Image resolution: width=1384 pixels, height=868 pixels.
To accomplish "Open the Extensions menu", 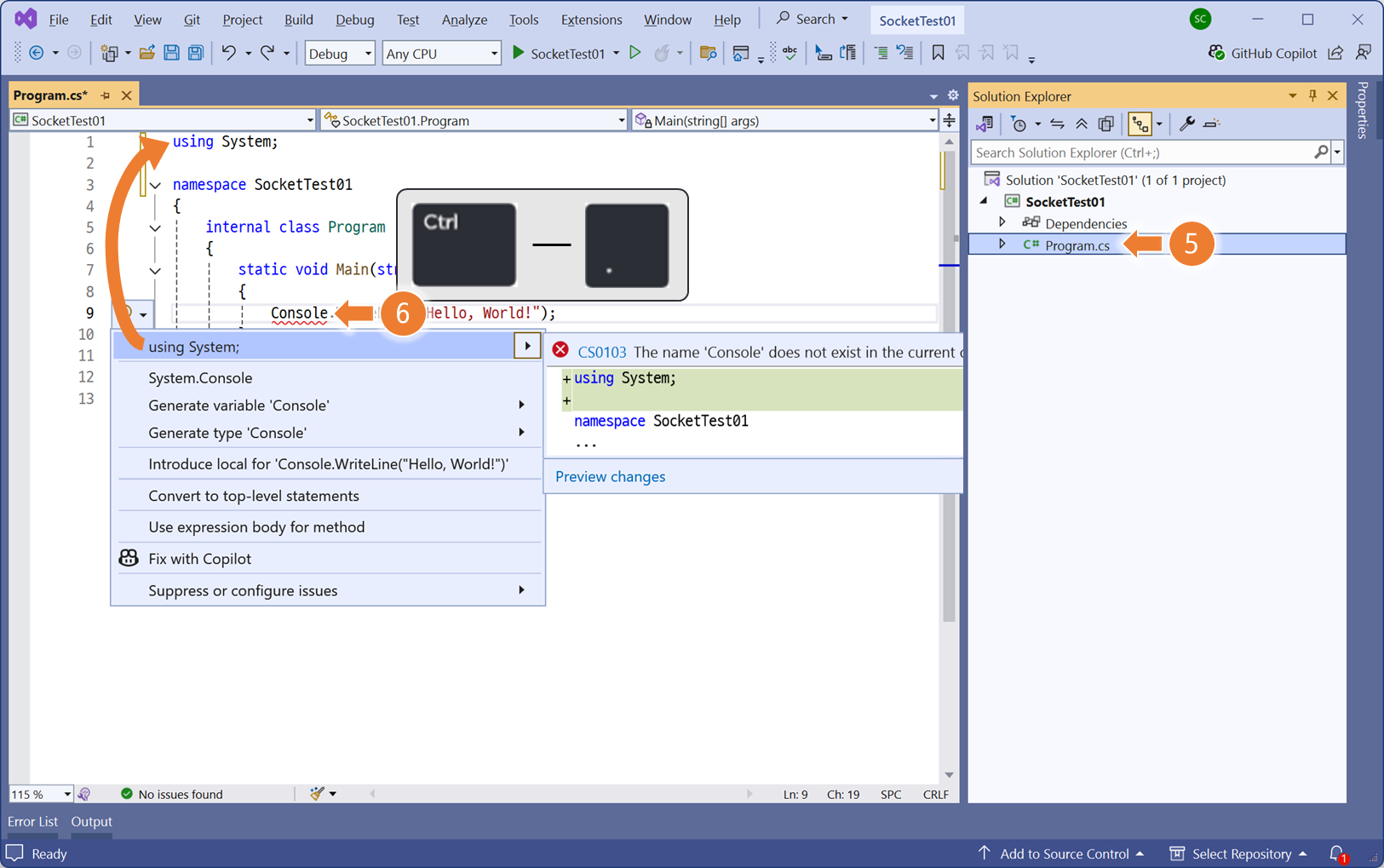I will [x=591, y=19].
